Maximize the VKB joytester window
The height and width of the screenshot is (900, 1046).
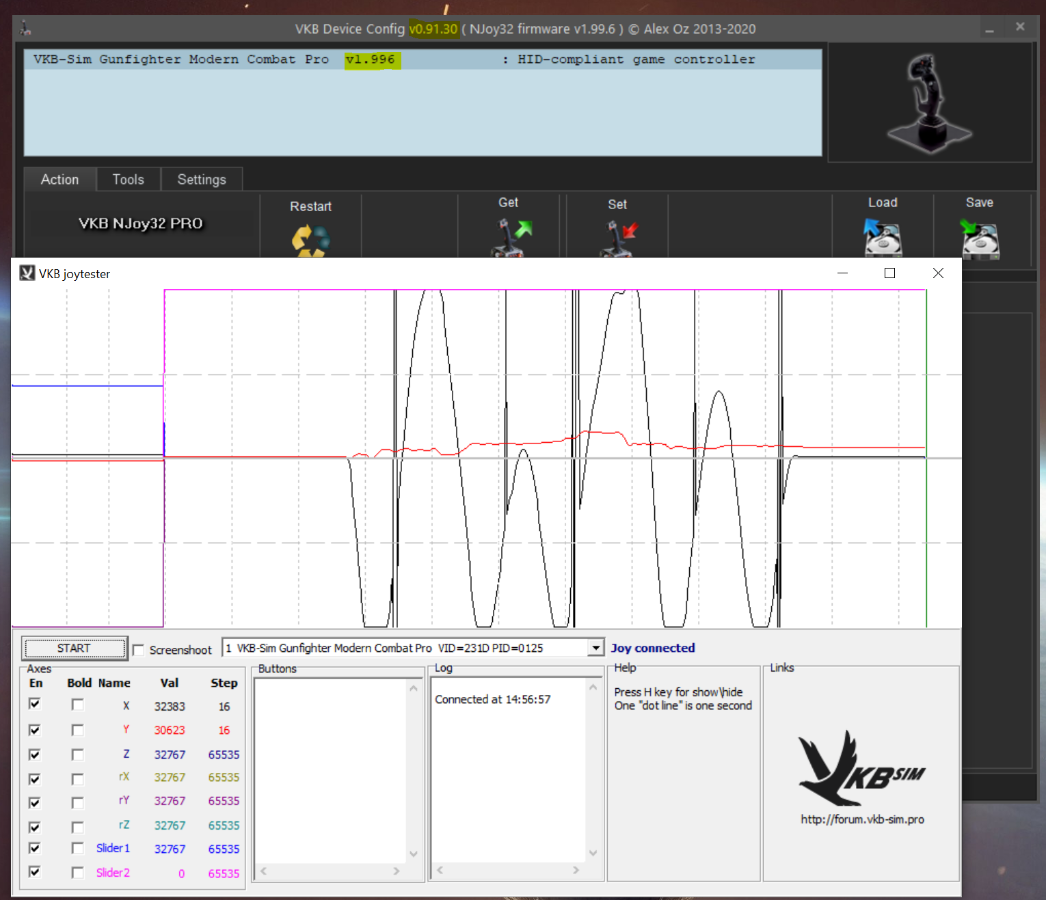(x=889, y=273)
